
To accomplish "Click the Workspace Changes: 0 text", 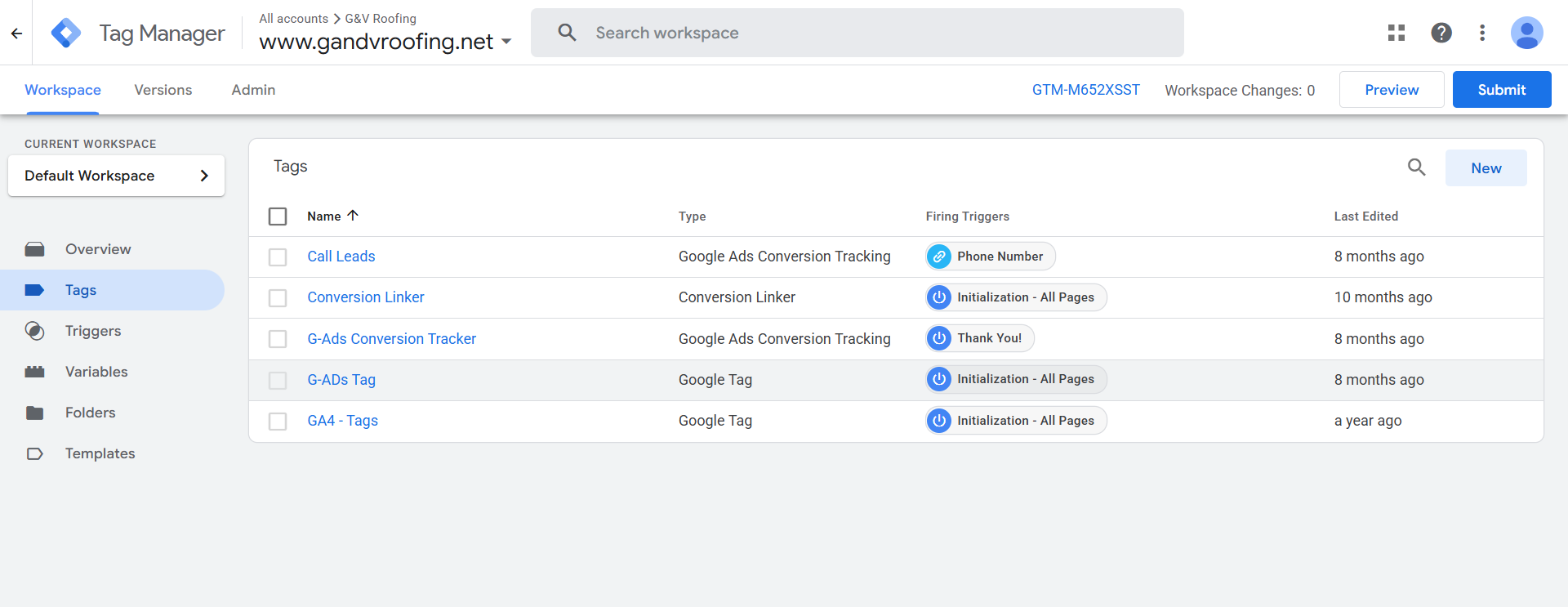I will (1240, 90).
